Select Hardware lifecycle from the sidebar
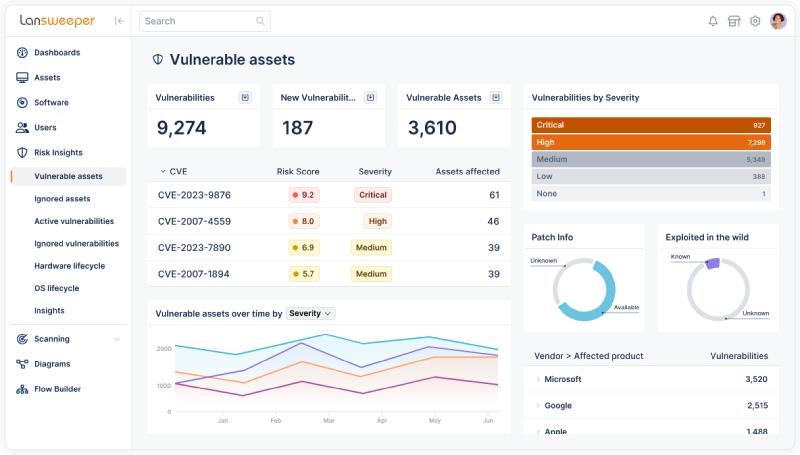The width and height of the screenshot is (800, 455). point(69,266)
